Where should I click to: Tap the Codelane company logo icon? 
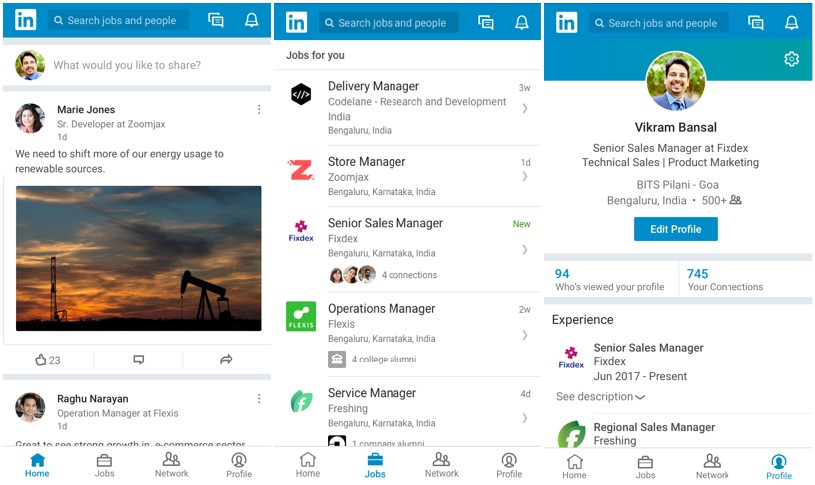pyautogui.click(x=300, y=95)
